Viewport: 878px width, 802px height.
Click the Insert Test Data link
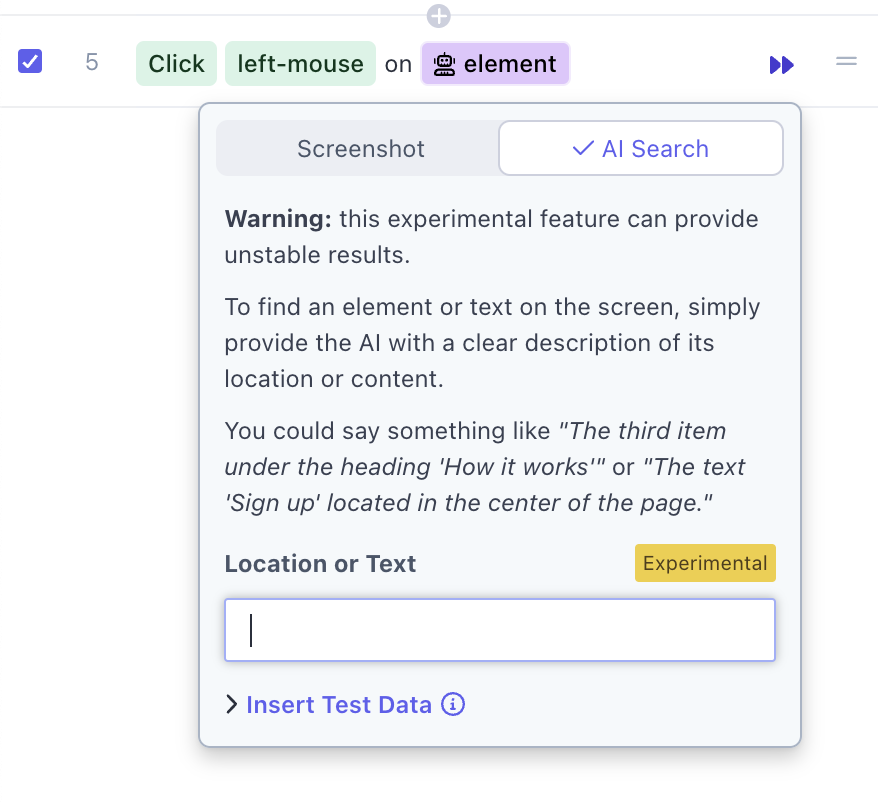(339, 705)
